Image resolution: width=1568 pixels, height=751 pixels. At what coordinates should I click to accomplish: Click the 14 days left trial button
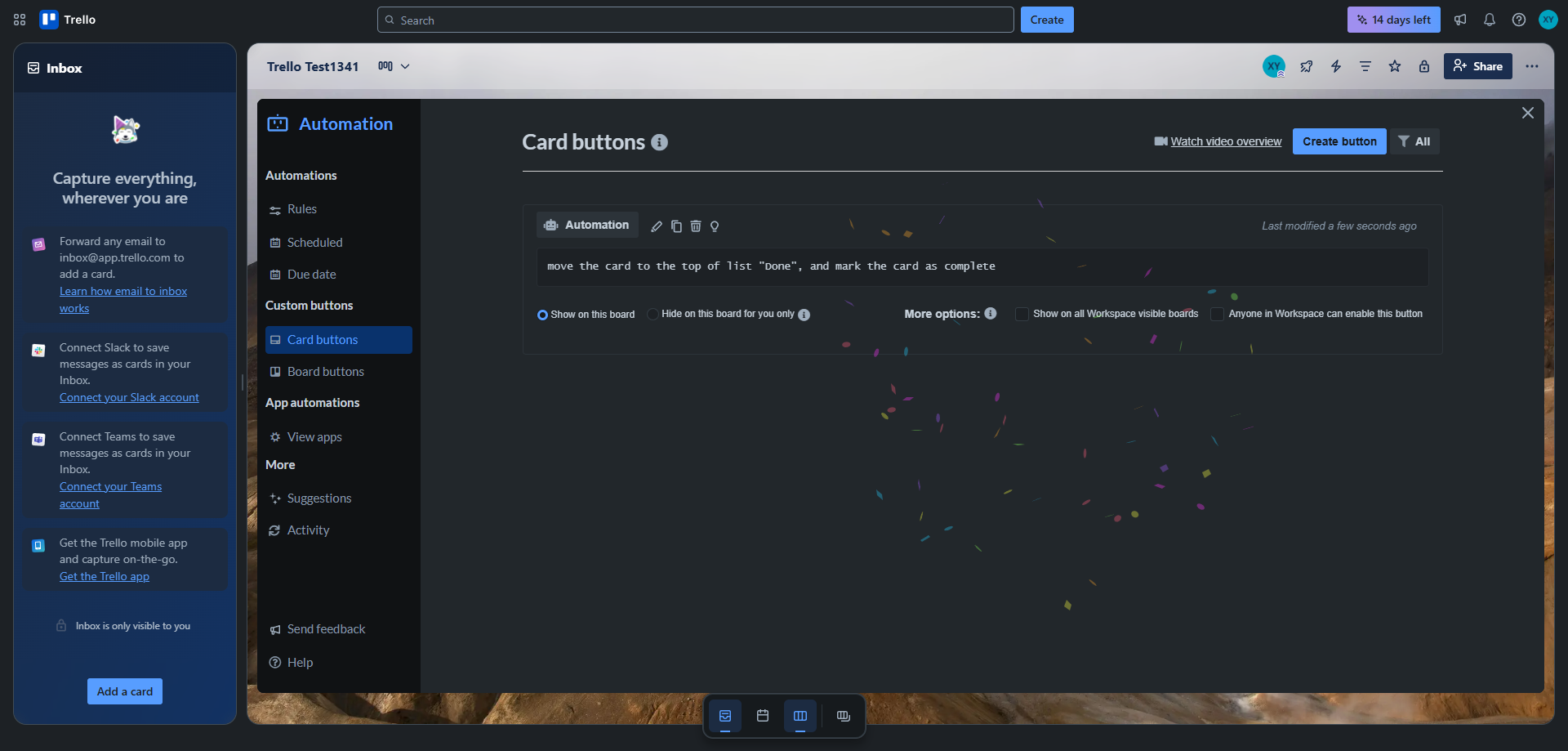(1394, 20)
